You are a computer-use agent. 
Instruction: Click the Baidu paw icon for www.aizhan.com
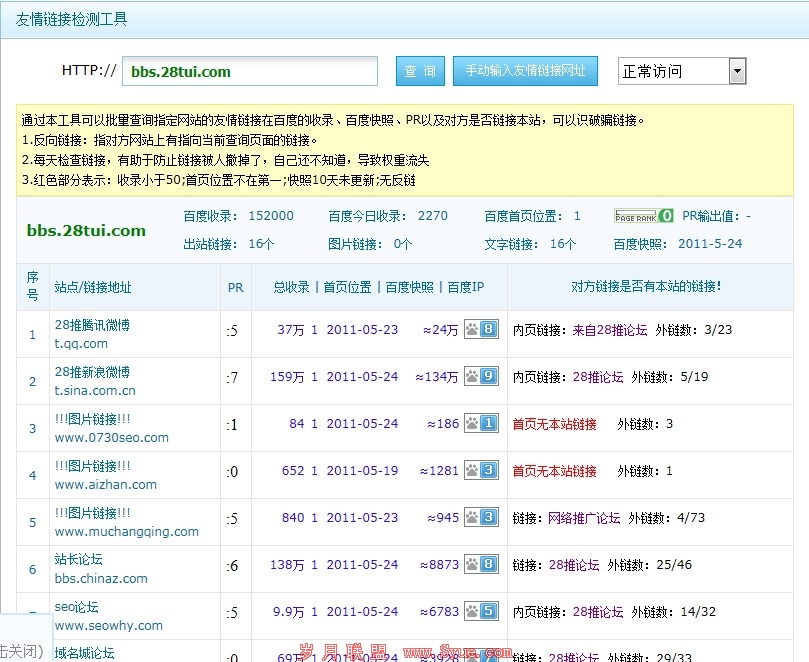[x=481, y=471]
